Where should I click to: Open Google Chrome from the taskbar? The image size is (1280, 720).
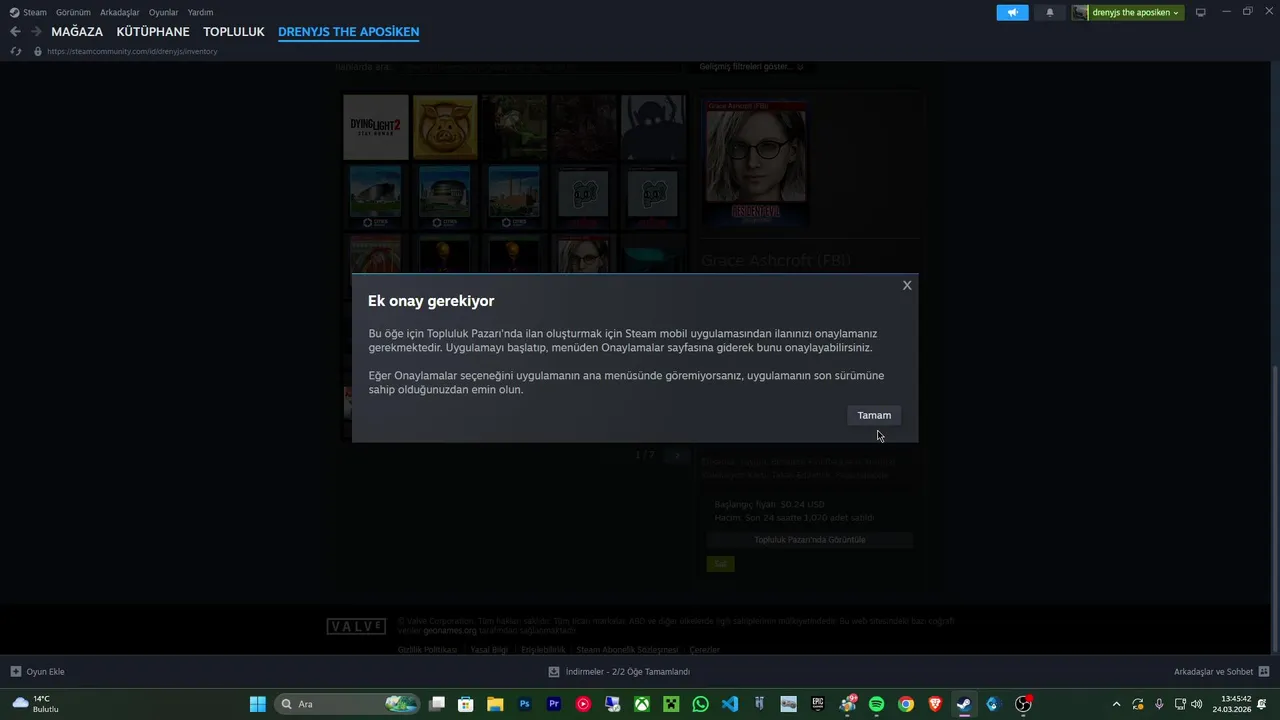[906, 704]
